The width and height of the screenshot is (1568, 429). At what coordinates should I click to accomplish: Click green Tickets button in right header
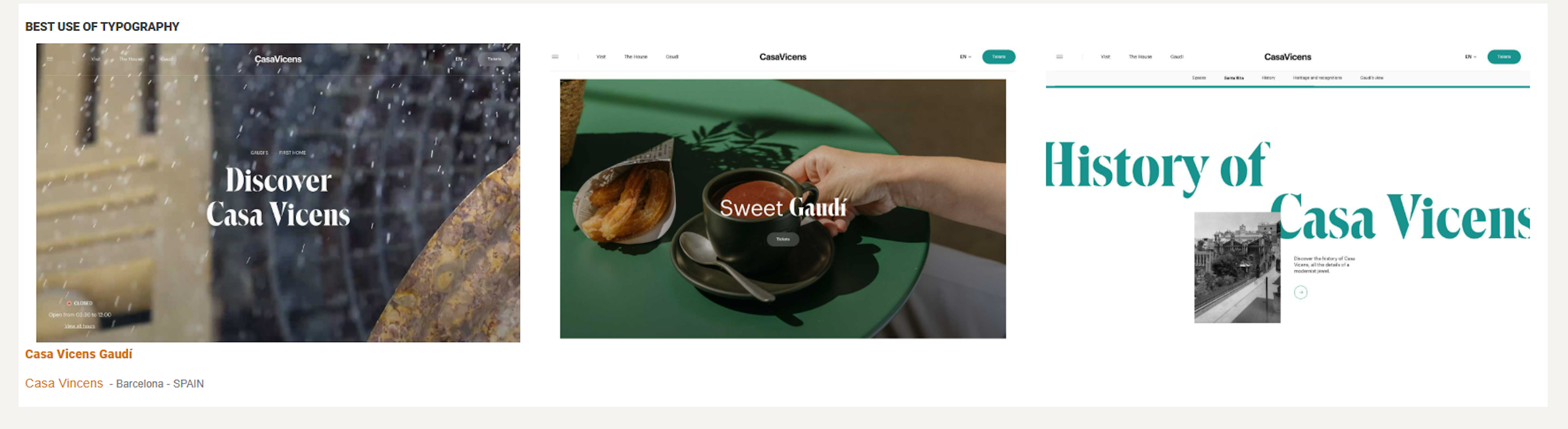click(x=1504, y=57)
